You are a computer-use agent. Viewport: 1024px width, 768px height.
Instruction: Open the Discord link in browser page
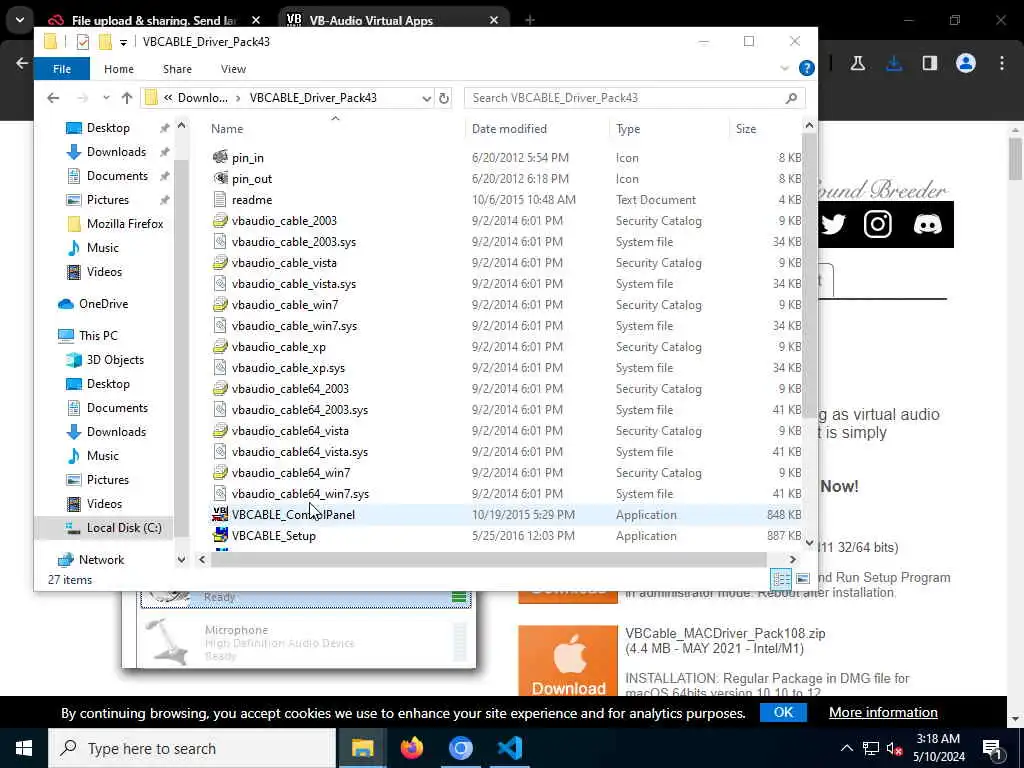pos(927,224)
